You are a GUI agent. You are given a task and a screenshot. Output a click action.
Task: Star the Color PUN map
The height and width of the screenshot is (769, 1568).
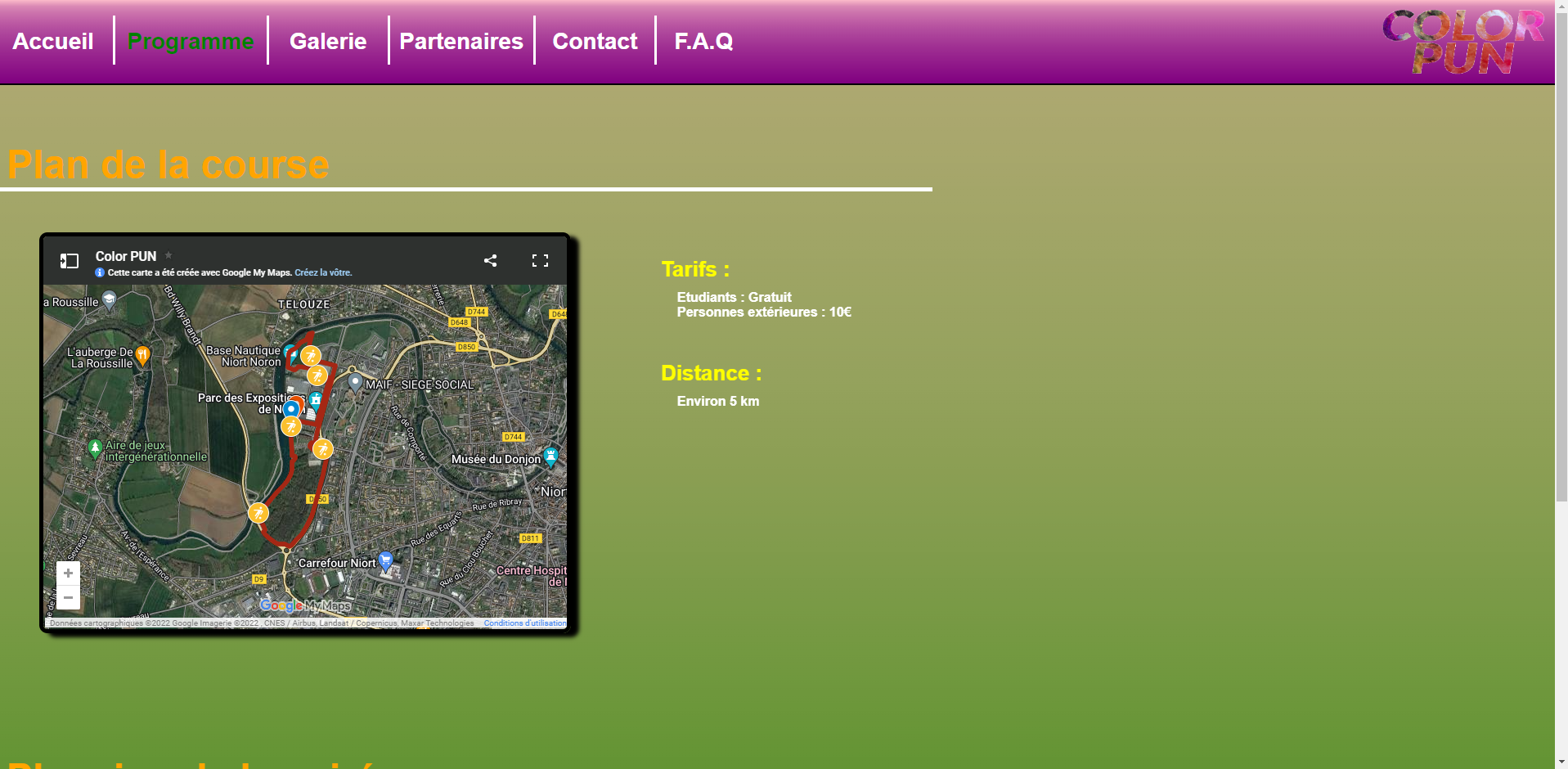[168, 255]
